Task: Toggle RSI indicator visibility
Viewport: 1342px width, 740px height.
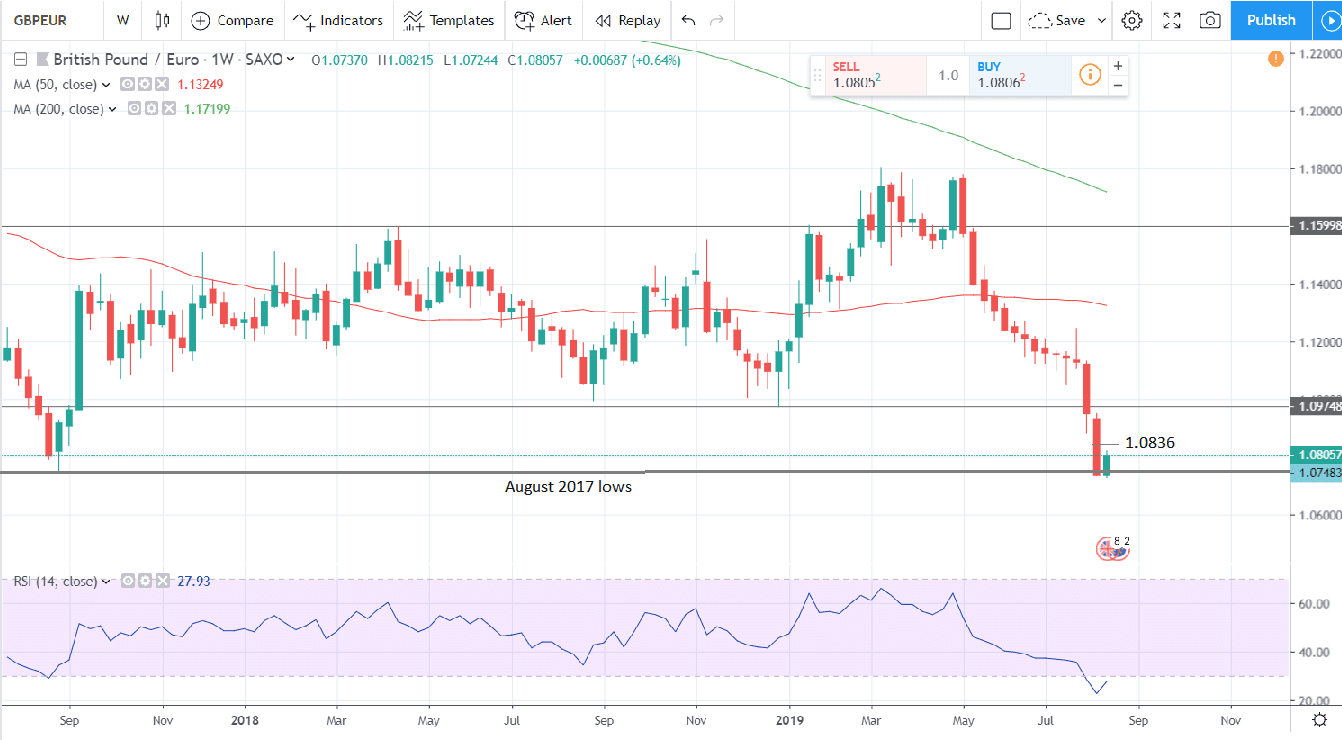Action: pos(127,581)
